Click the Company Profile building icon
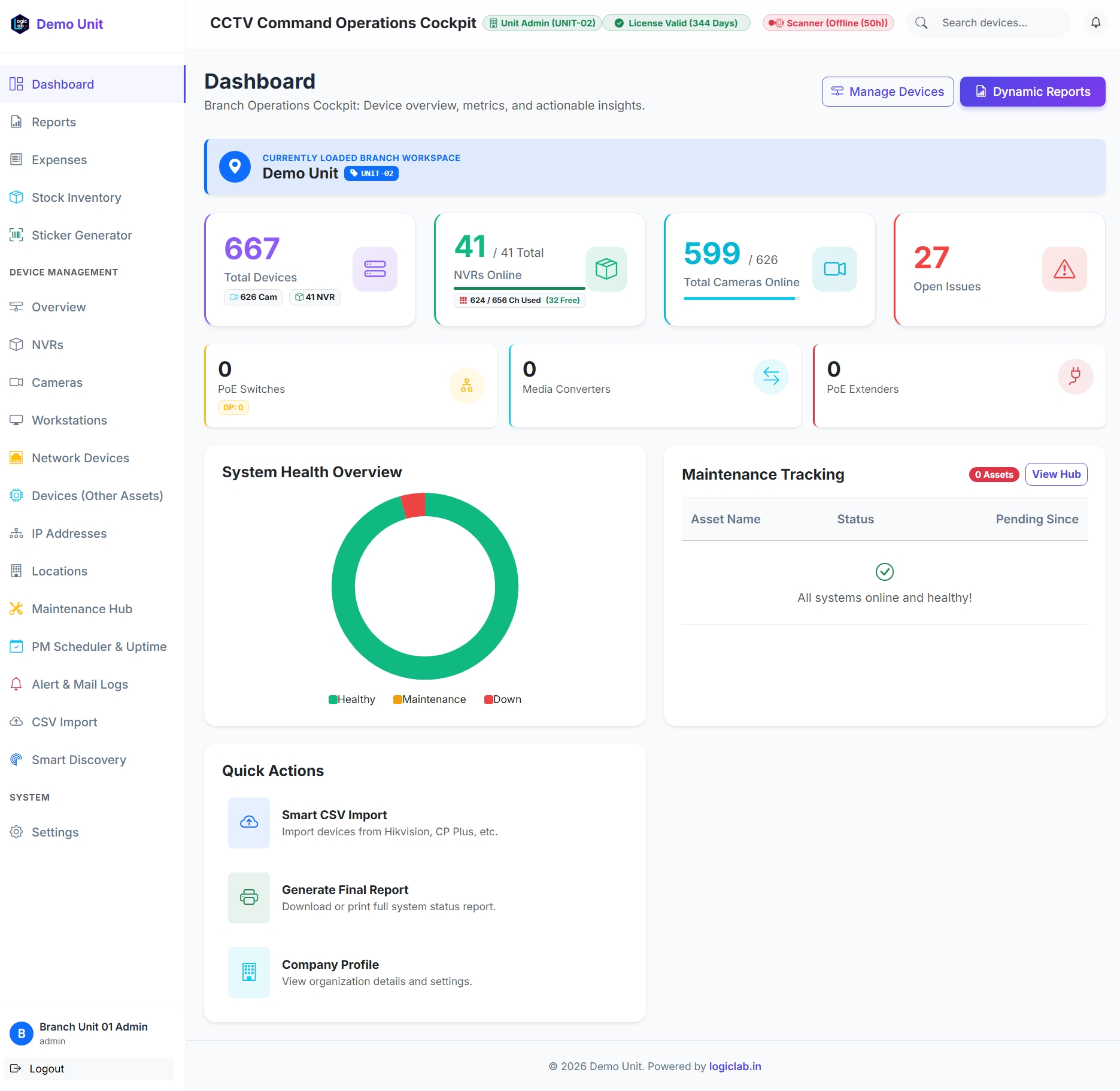Viewport: 1120px width, 1091px height. click(x=249, y=972)
